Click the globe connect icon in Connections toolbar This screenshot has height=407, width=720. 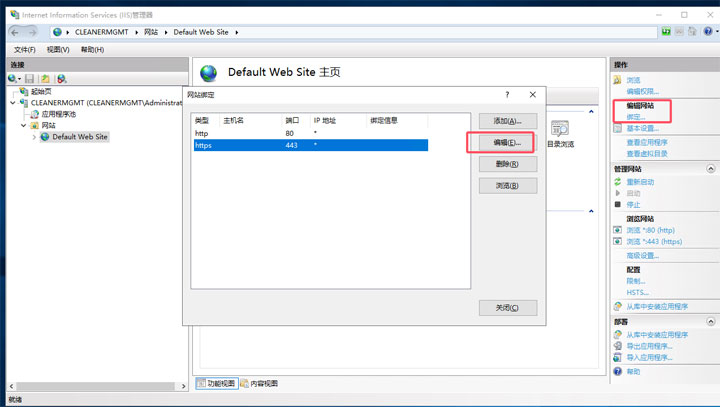[13, 78]
